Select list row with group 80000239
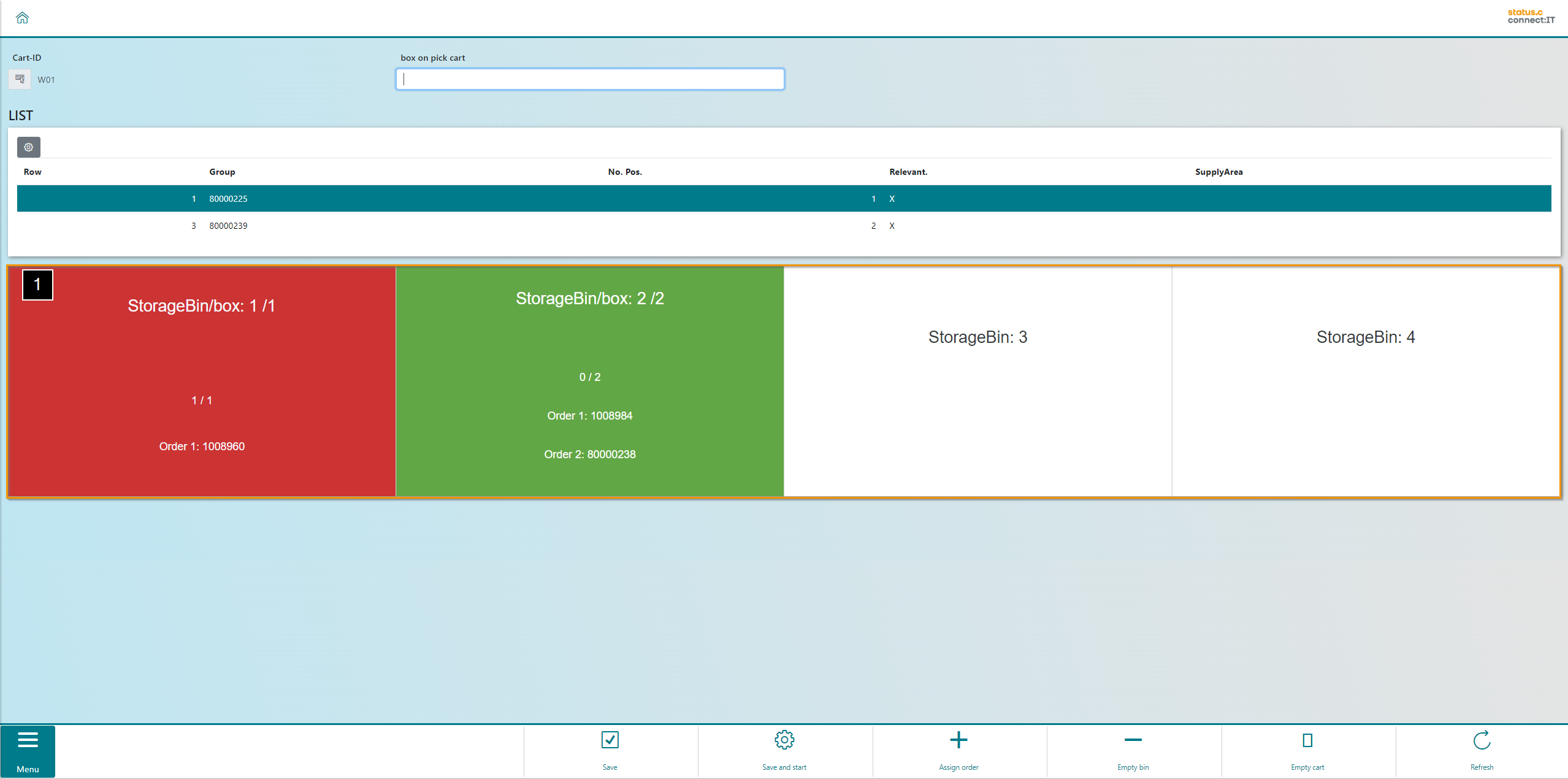This screenshot has width=1568, height=779. (x=228, y=226)
